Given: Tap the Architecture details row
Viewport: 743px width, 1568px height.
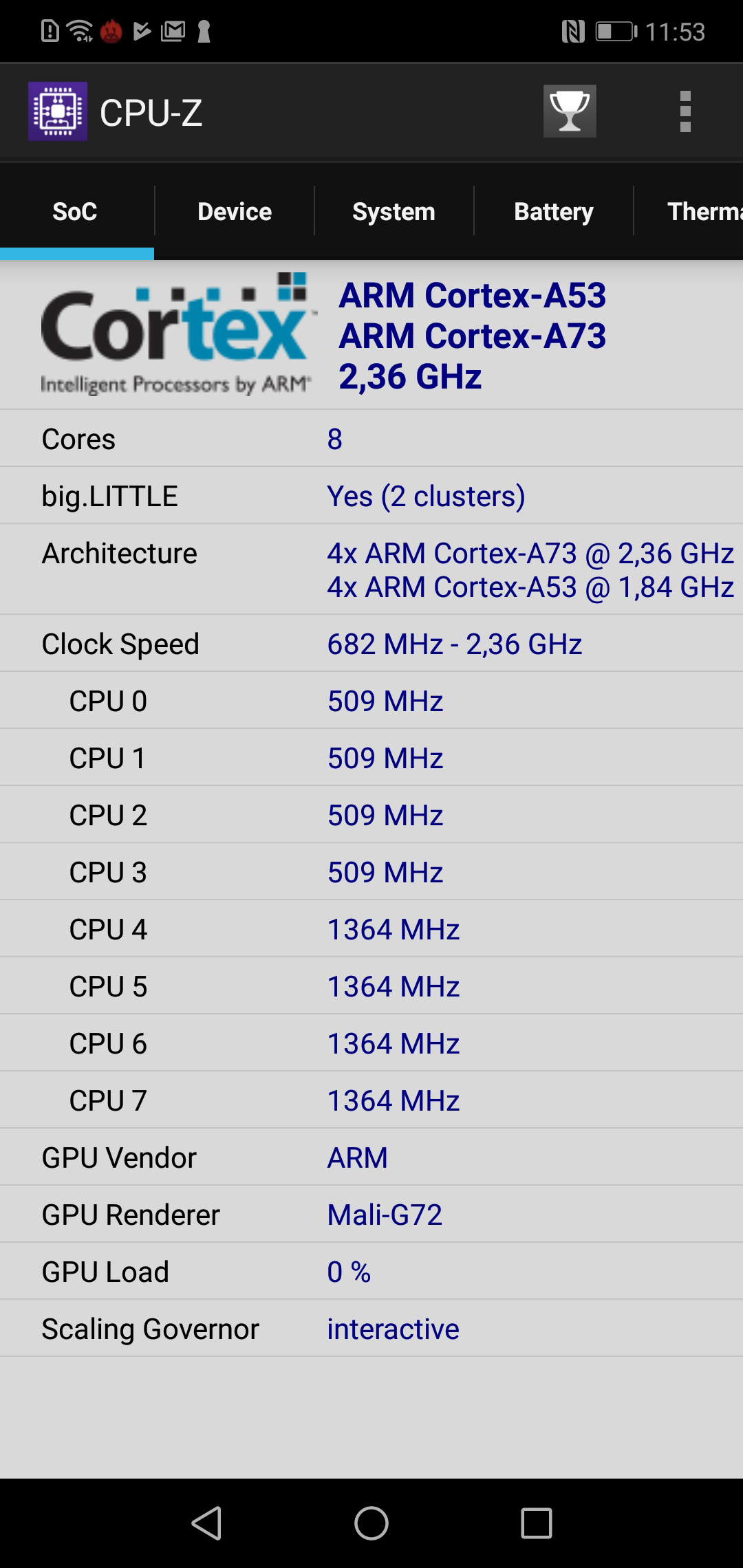Looking at the screenshot, I should coord(371,569).
